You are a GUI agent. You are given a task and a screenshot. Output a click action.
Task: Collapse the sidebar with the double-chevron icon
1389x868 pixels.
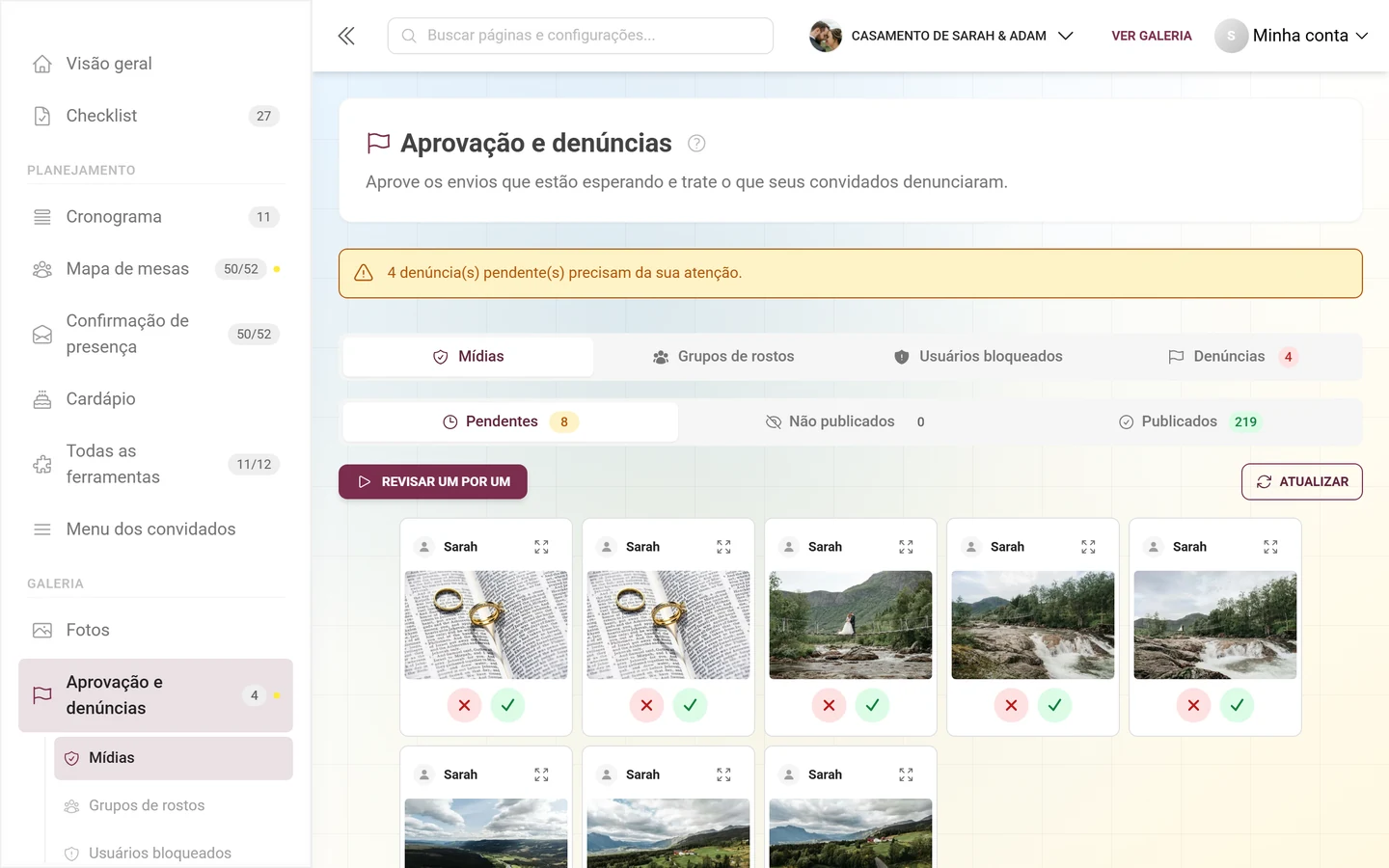pos(346,36)
